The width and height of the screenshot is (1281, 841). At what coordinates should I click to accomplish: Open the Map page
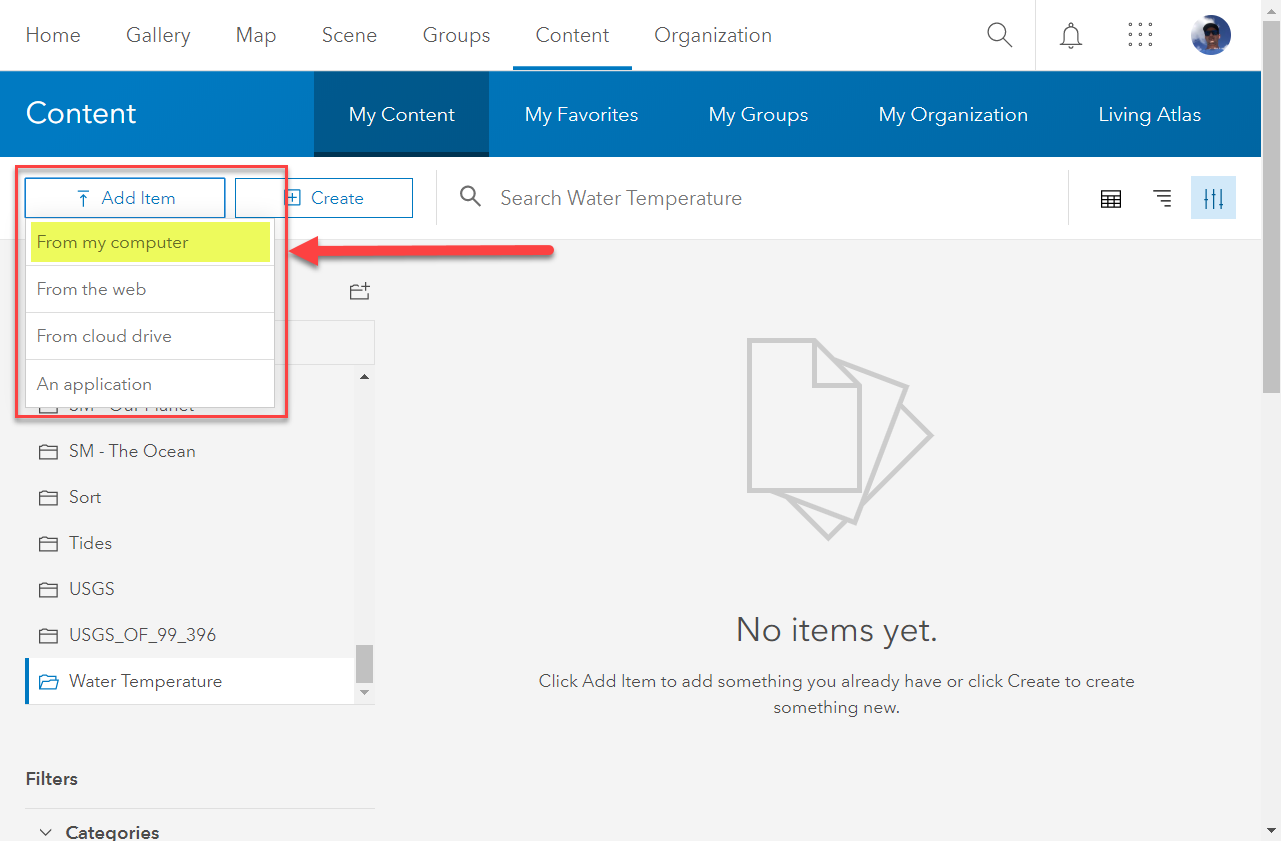256,35
